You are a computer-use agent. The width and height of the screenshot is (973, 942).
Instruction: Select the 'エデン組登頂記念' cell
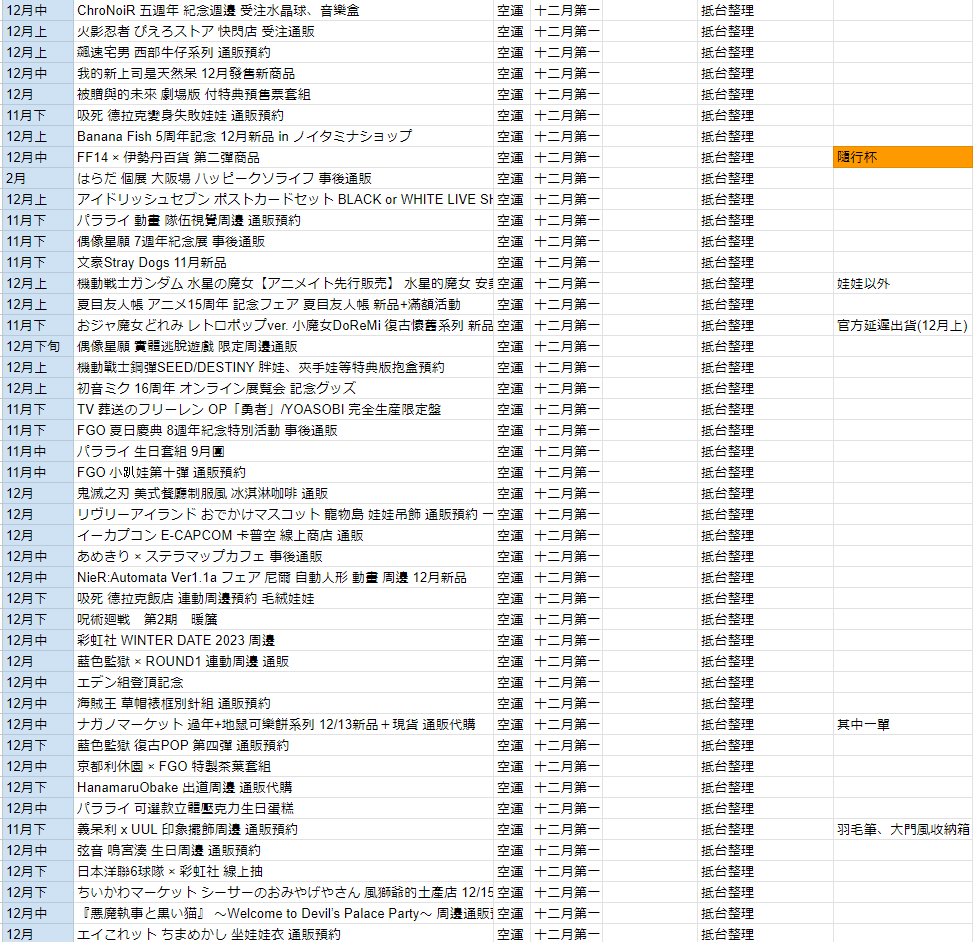tap(284, 682)
